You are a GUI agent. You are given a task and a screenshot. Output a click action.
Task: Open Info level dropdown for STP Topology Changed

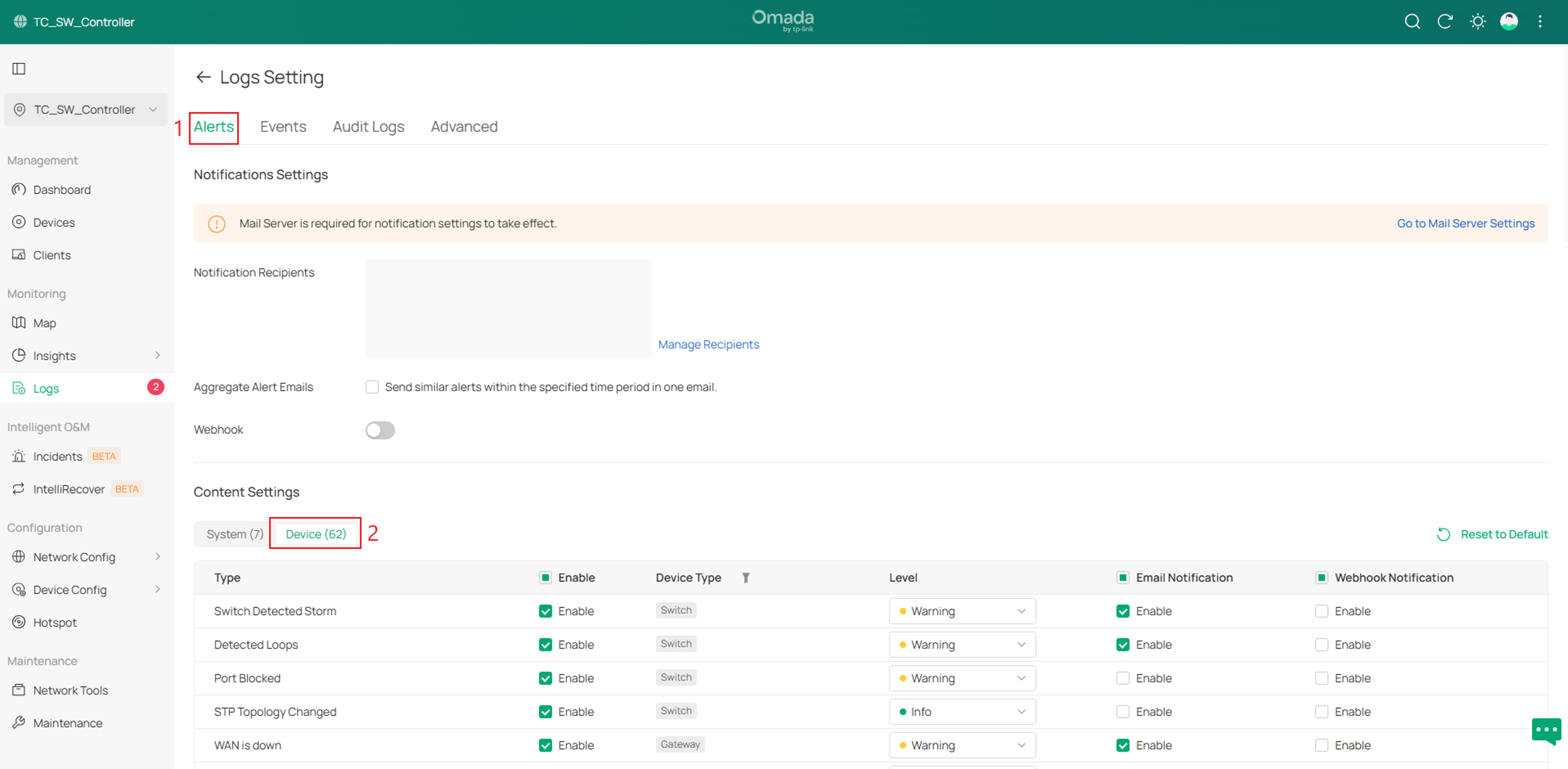[x=962, y=712]
